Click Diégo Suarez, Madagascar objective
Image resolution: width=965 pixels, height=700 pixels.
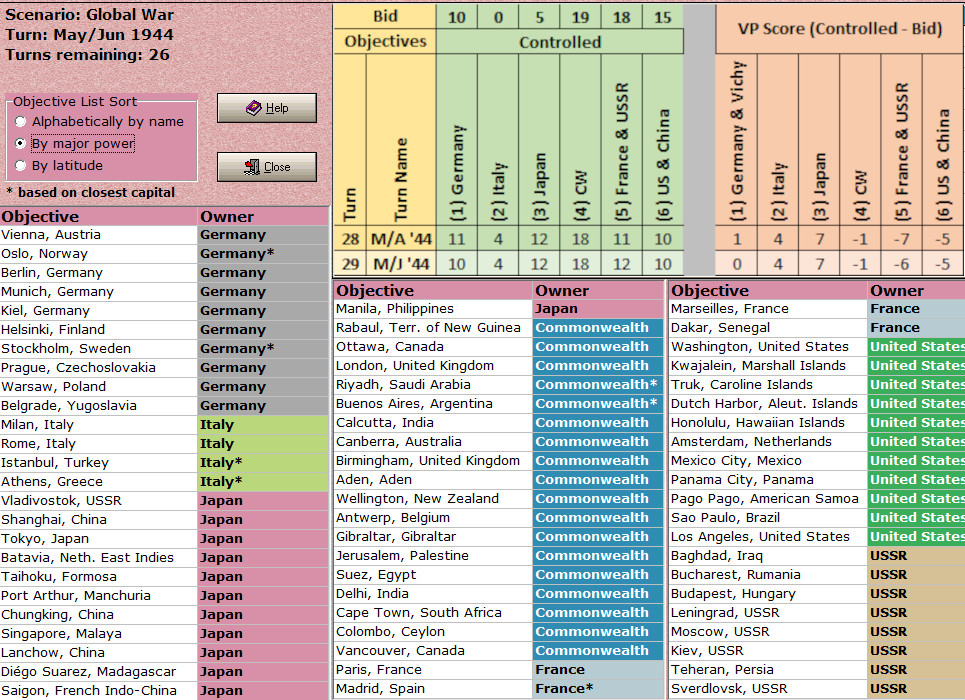(98, 672)
